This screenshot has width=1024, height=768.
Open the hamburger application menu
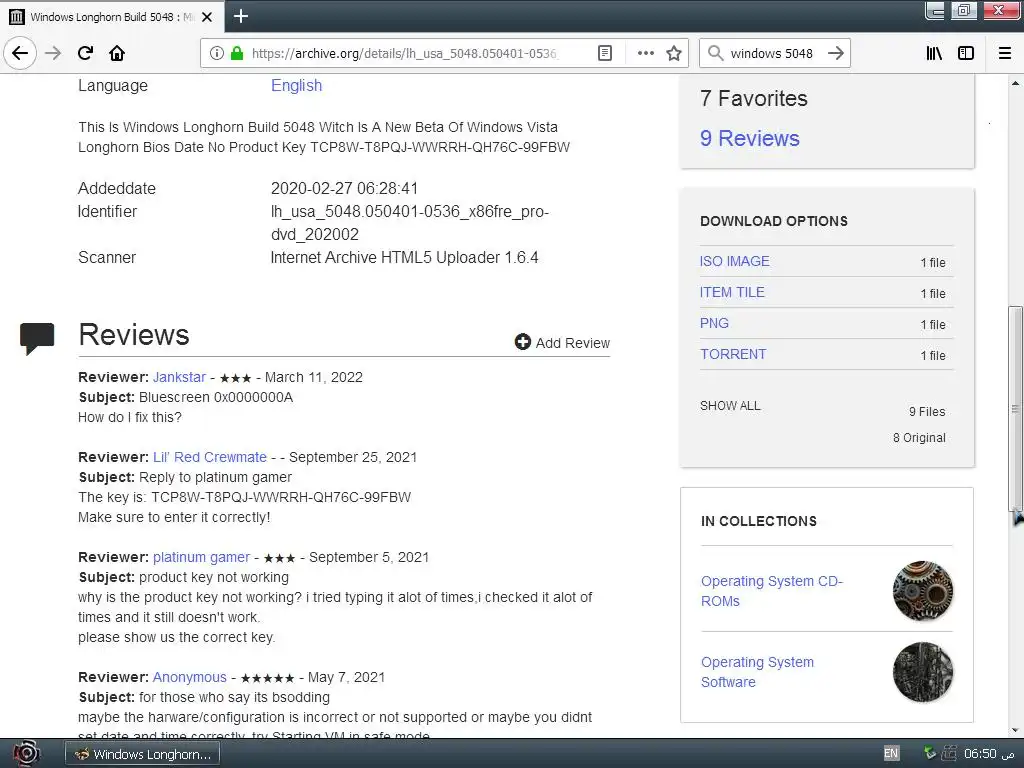click(x=1005, y=53)
